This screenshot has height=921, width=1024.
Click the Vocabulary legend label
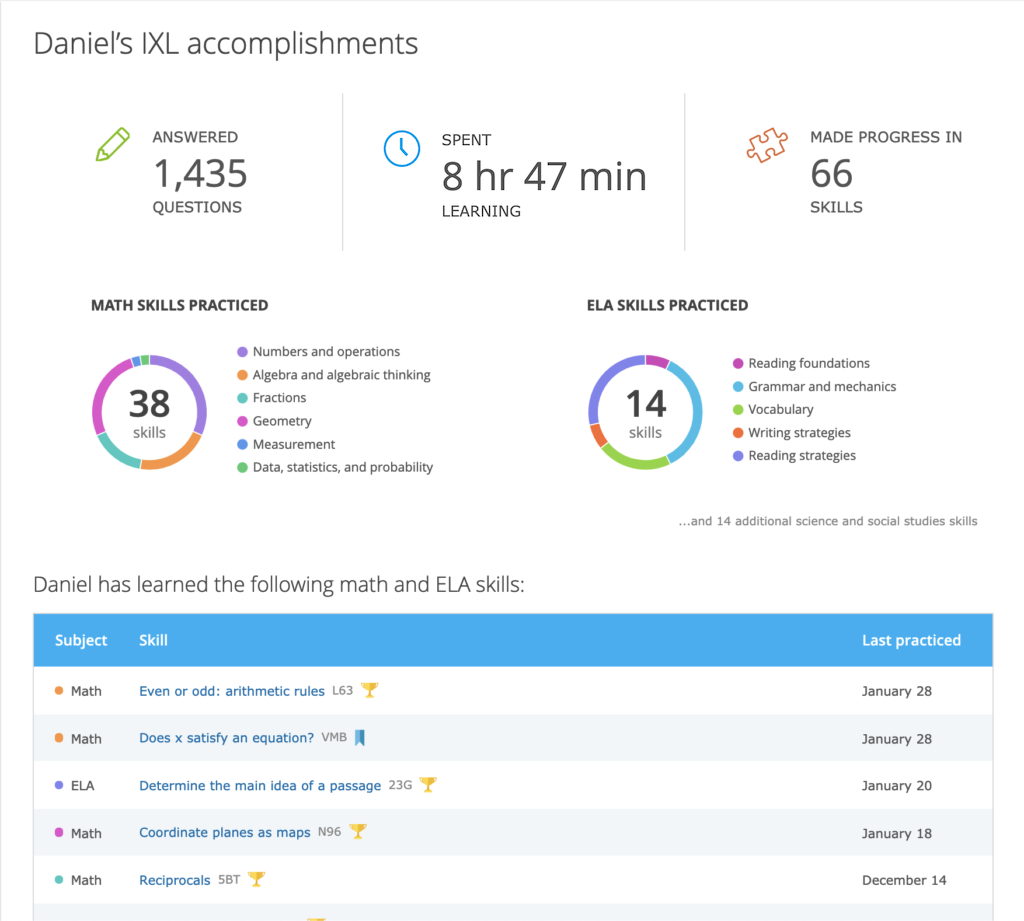point(781,410)
